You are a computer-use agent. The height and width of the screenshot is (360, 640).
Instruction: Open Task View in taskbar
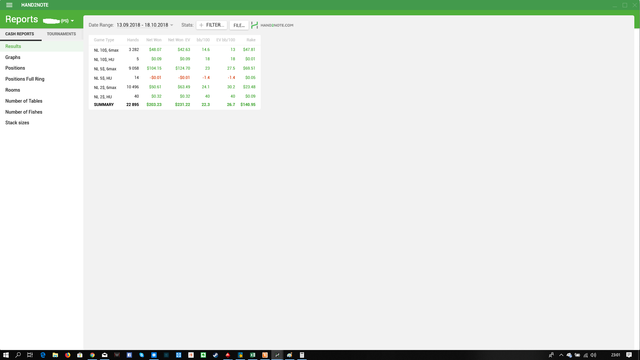30,355
